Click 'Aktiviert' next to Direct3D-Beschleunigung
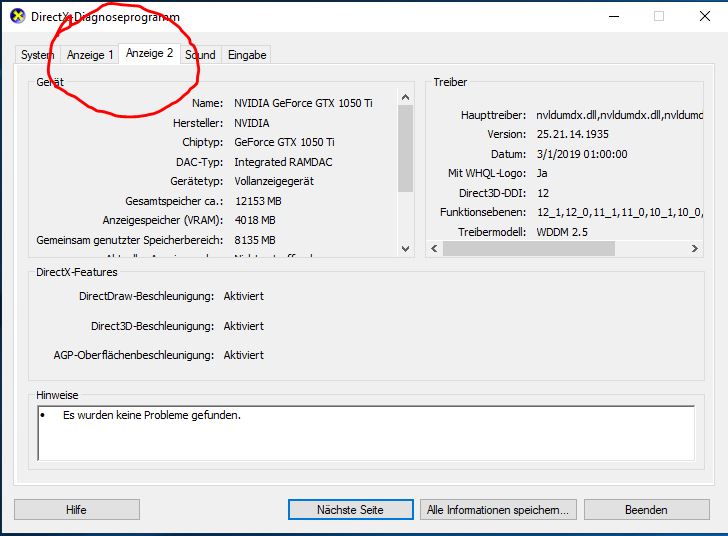The image size is (728, 536). pyautogui.click(x=244, y=326)
